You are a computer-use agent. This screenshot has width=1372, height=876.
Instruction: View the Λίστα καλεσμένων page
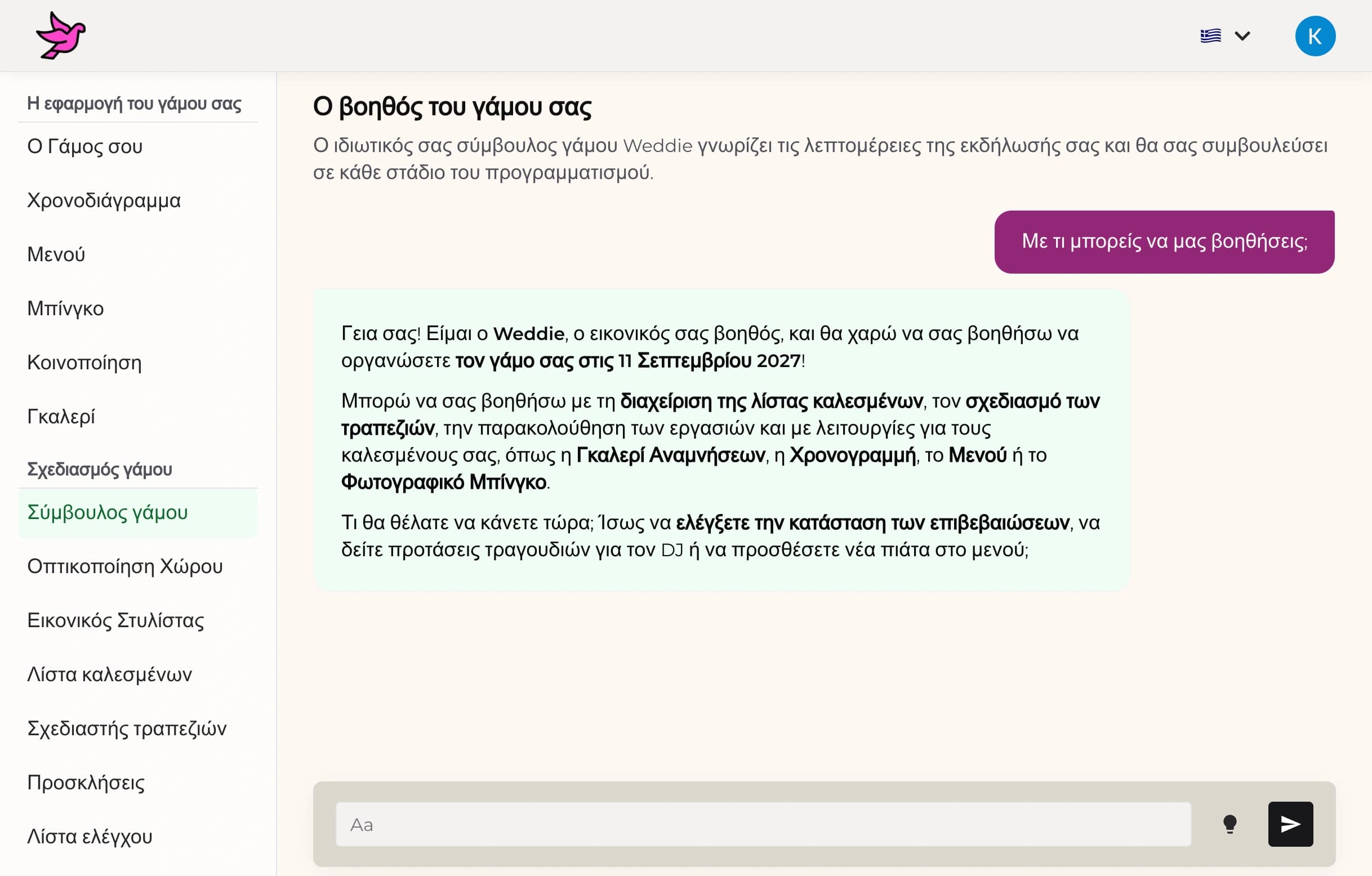(x=110, y=674)
